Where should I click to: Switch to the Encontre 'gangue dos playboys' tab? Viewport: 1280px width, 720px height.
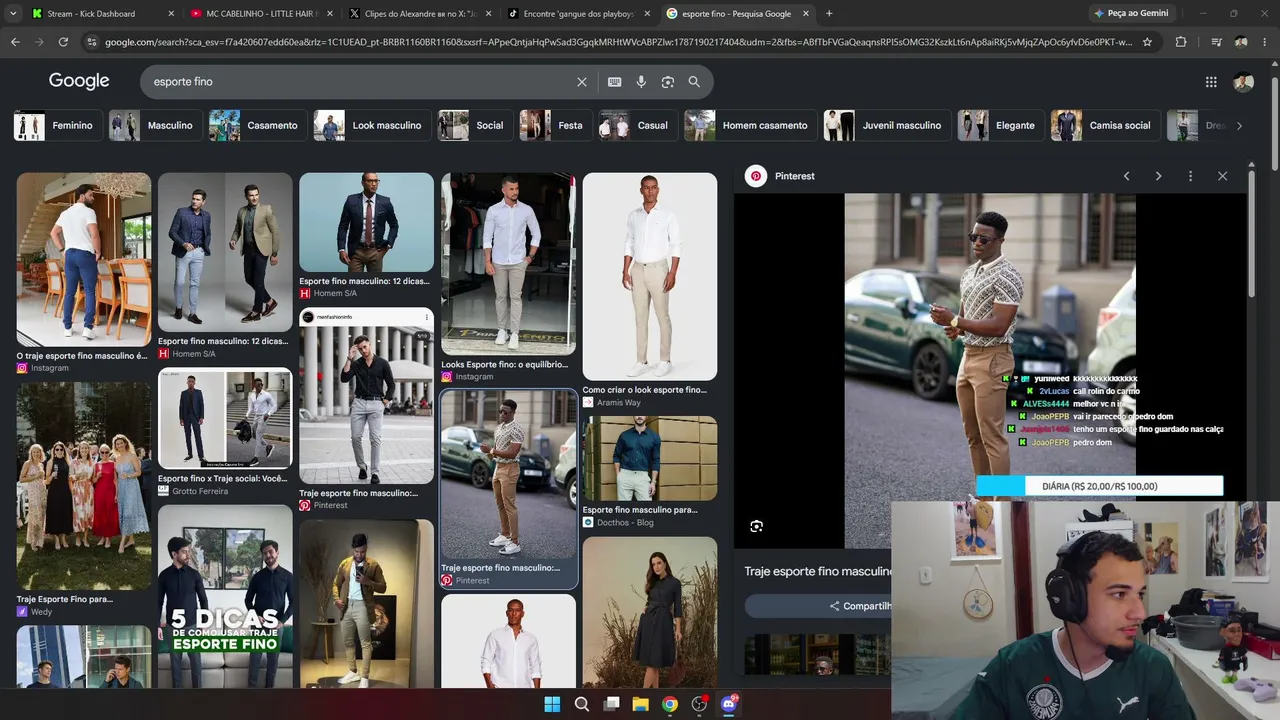(579, 13)
